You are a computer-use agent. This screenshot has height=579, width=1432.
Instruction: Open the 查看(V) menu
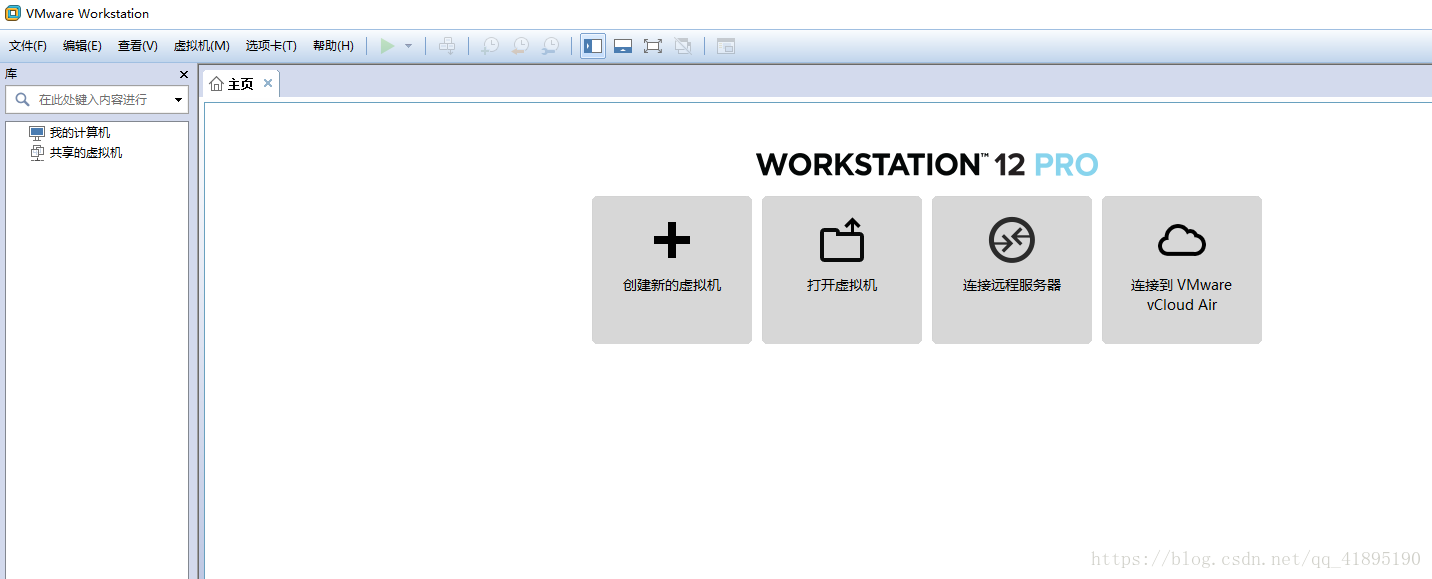tap(137, 46)
